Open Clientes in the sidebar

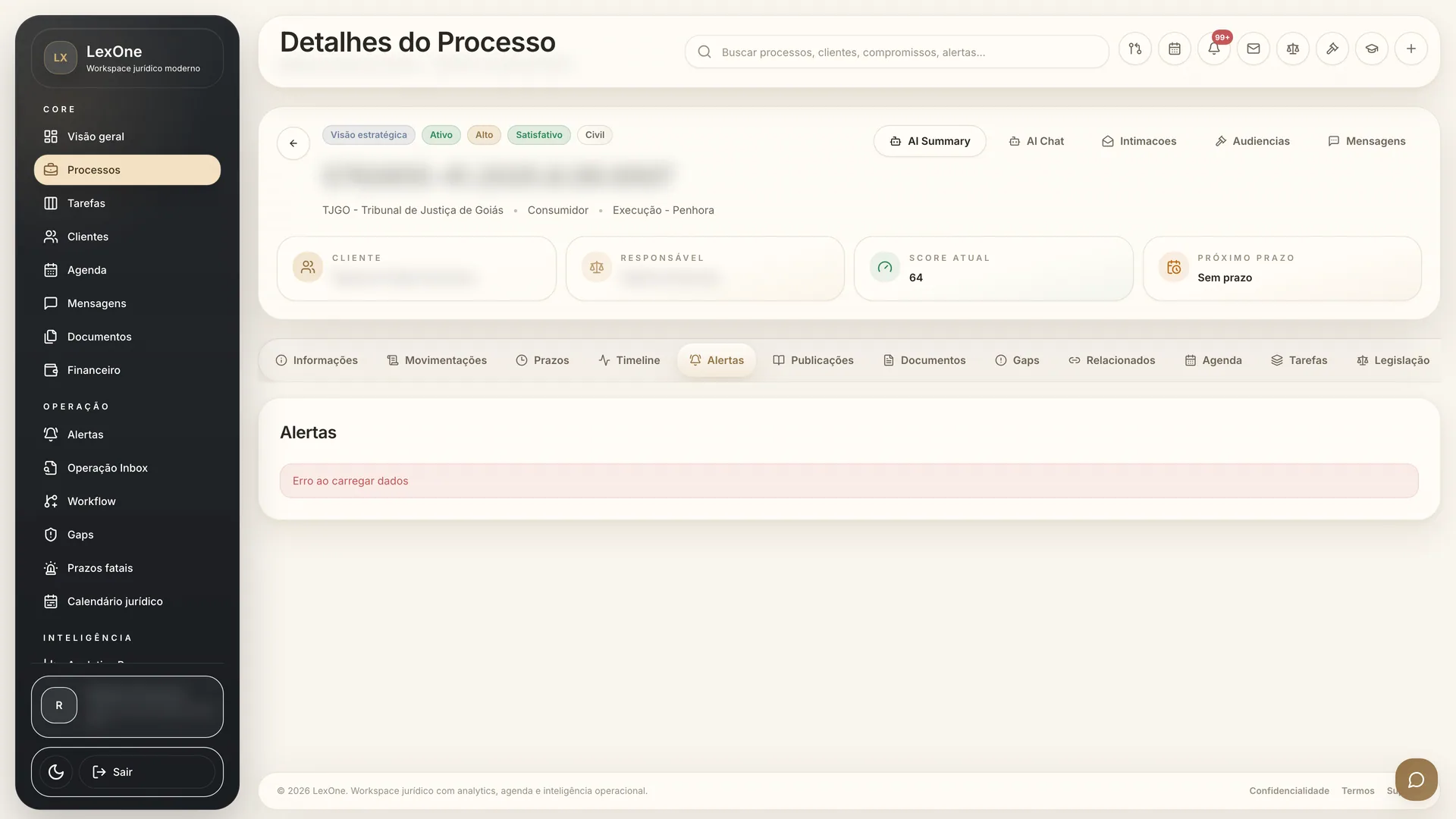127,237
